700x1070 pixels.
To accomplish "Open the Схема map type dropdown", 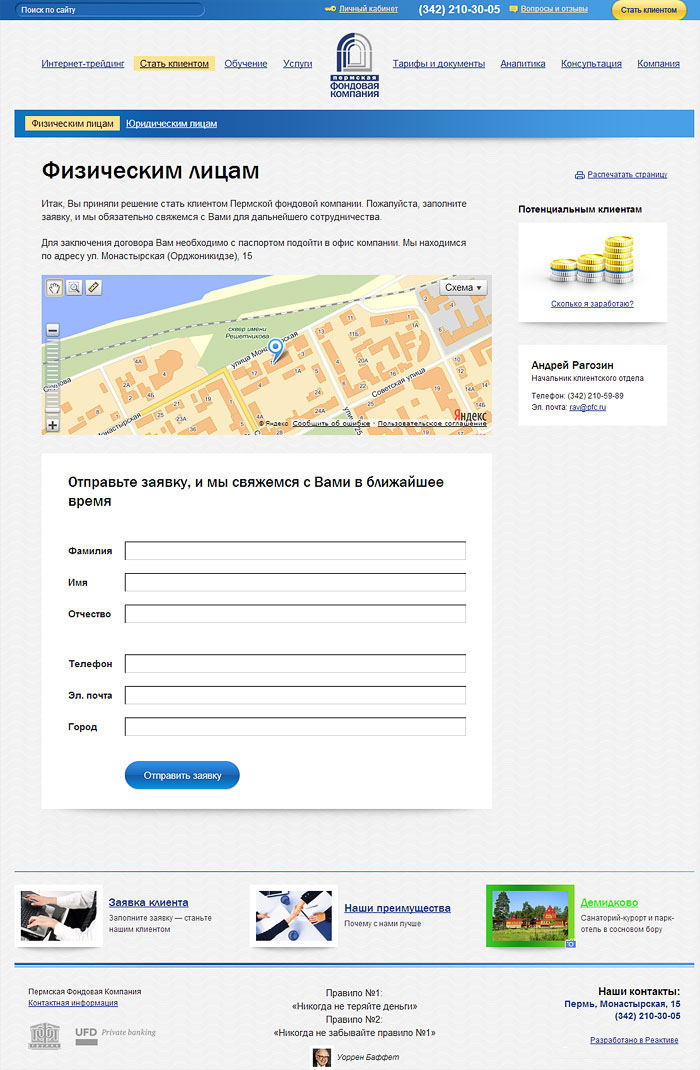I will tap(463, 288).
